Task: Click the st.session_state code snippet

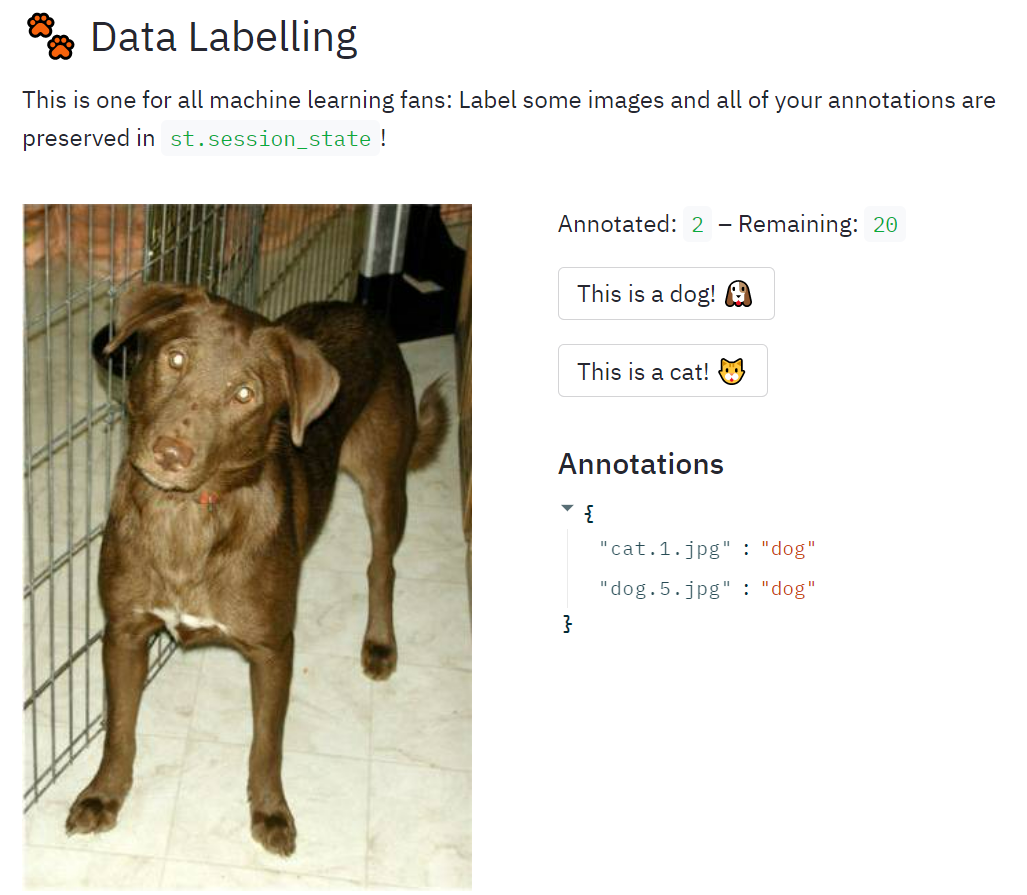Action: pos(270,139)
